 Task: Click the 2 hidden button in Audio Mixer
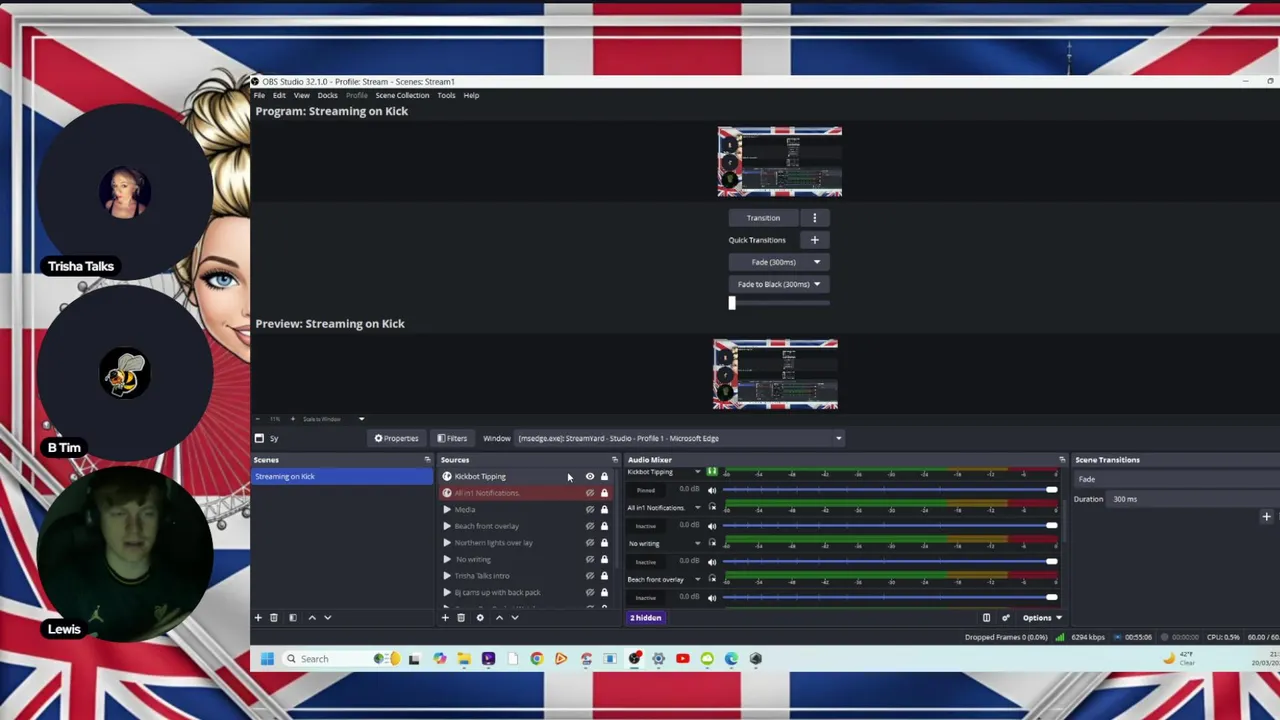tap(646, 618)
